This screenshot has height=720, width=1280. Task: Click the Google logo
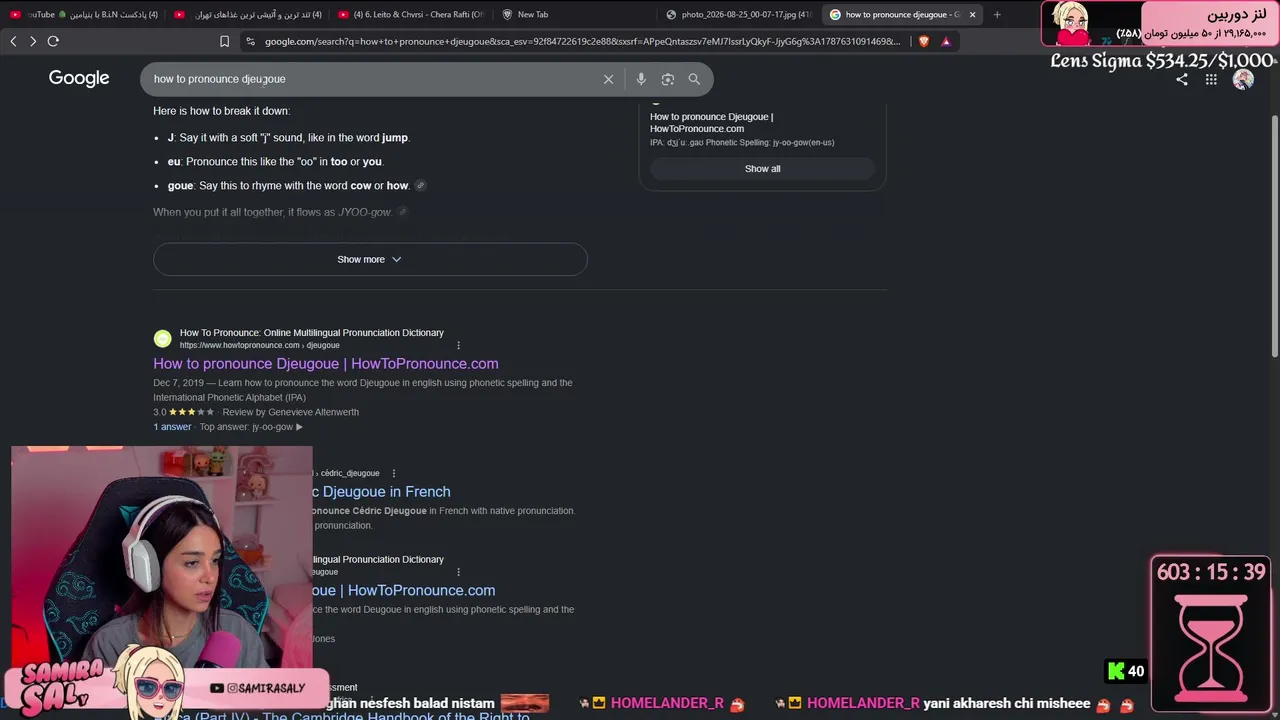[79, 79]
